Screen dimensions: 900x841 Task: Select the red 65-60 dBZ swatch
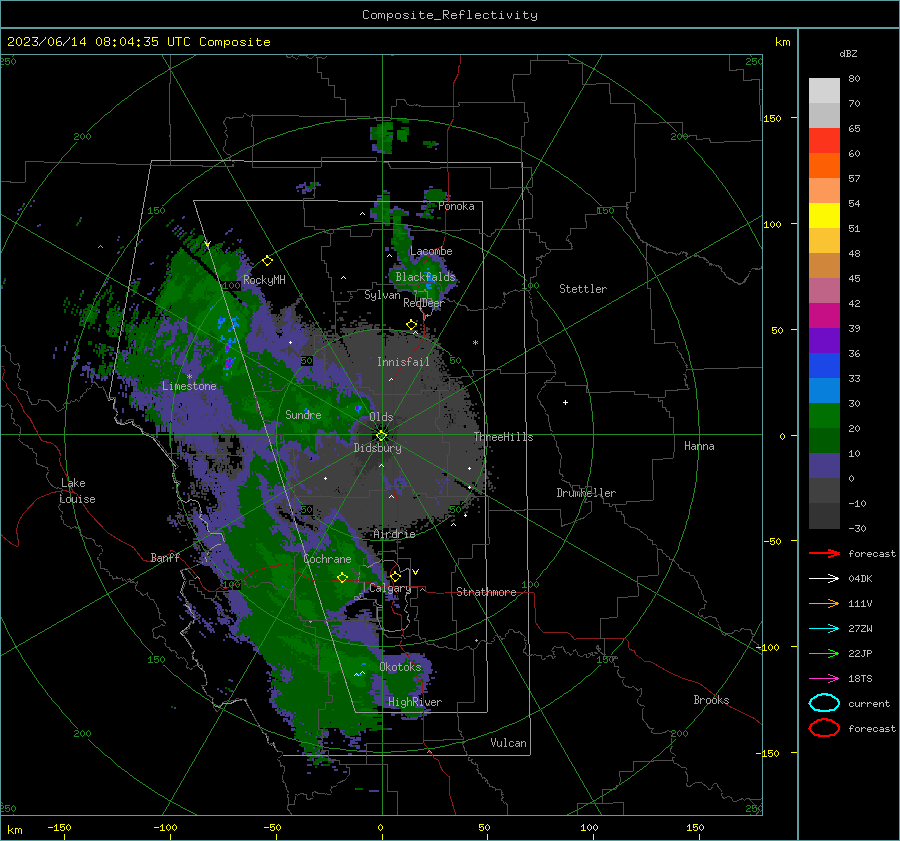[x=824, y=141]
